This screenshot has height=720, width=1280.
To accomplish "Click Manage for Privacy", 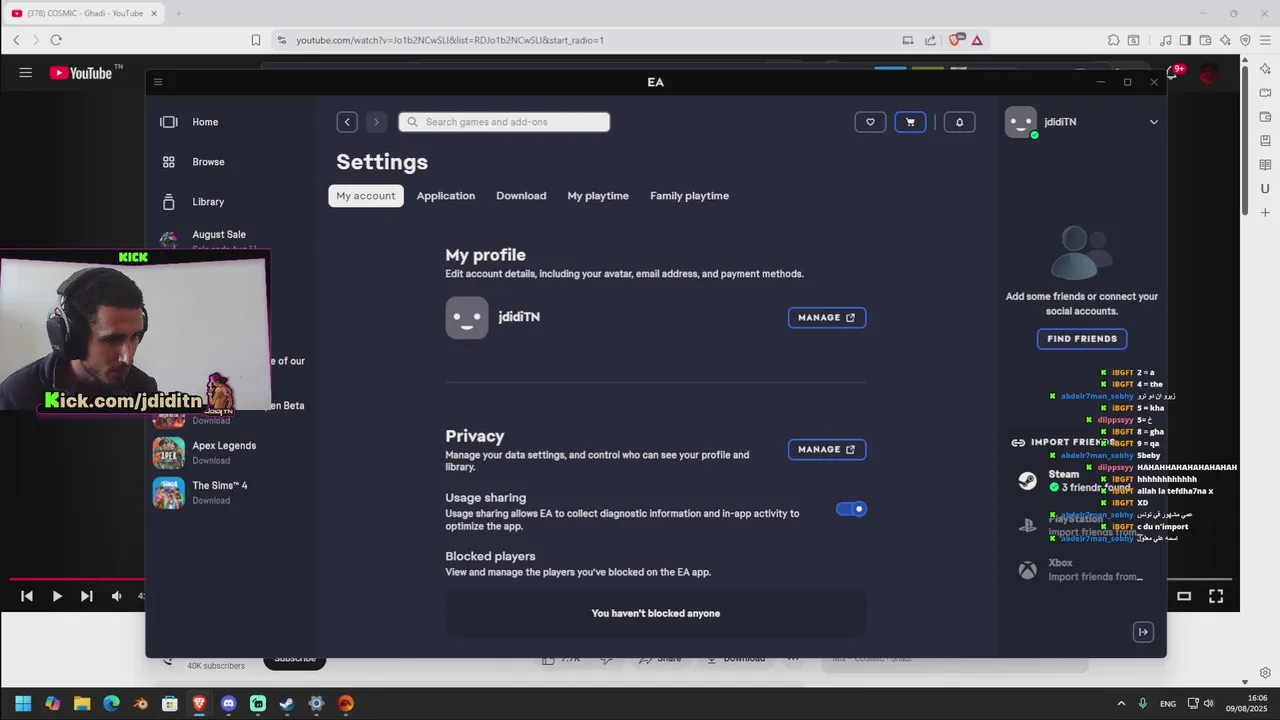I will click(827, 450).
